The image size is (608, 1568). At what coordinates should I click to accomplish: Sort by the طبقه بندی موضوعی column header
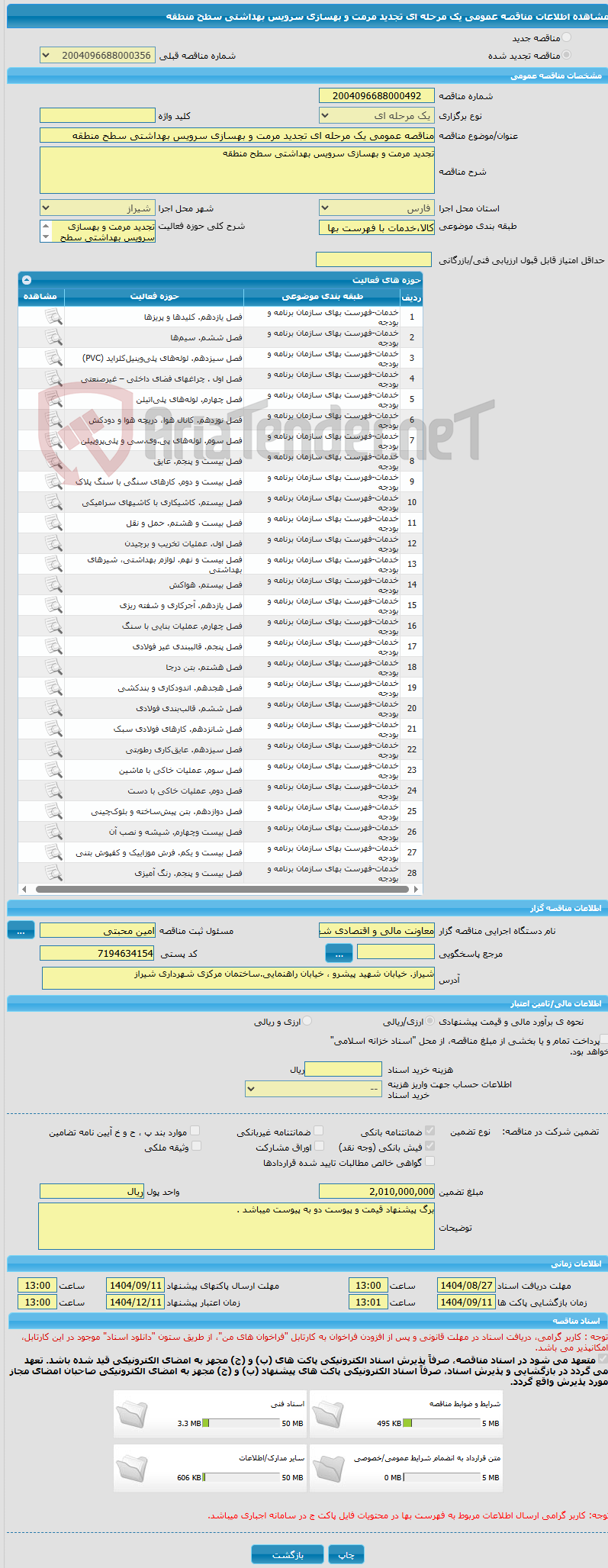click(322, 296)
